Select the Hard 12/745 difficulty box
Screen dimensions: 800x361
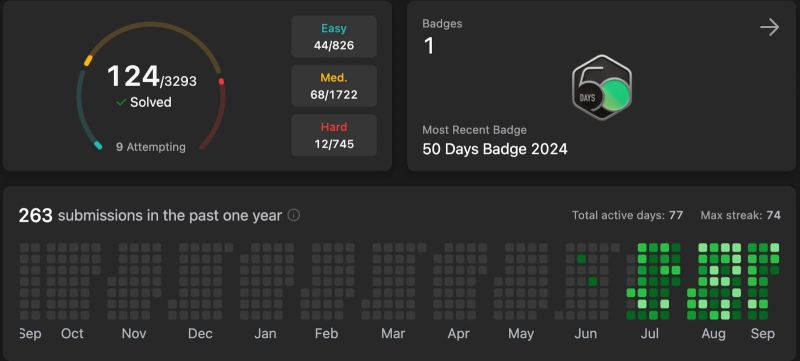tap(334, 135)
